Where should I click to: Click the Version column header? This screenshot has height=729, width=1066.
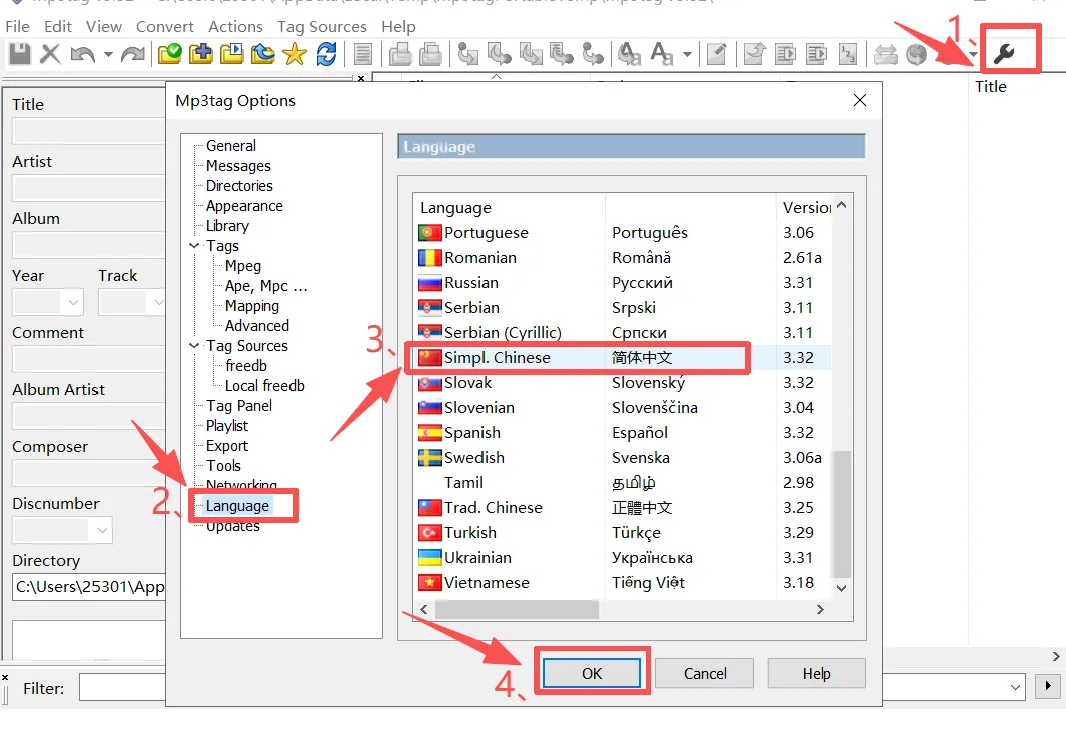[x=805, y=207]
